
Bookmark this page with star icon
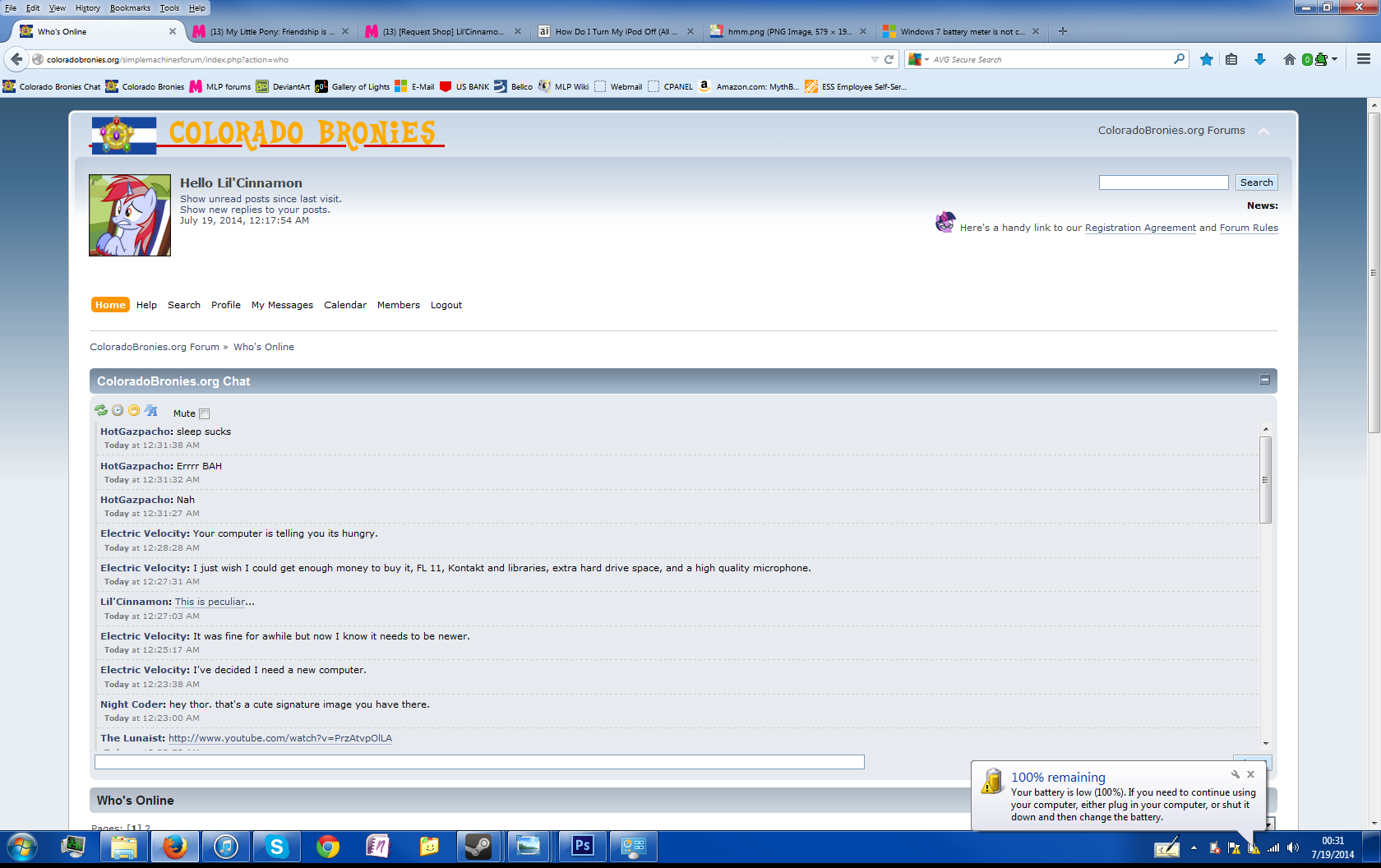[x=1206, y=59]
